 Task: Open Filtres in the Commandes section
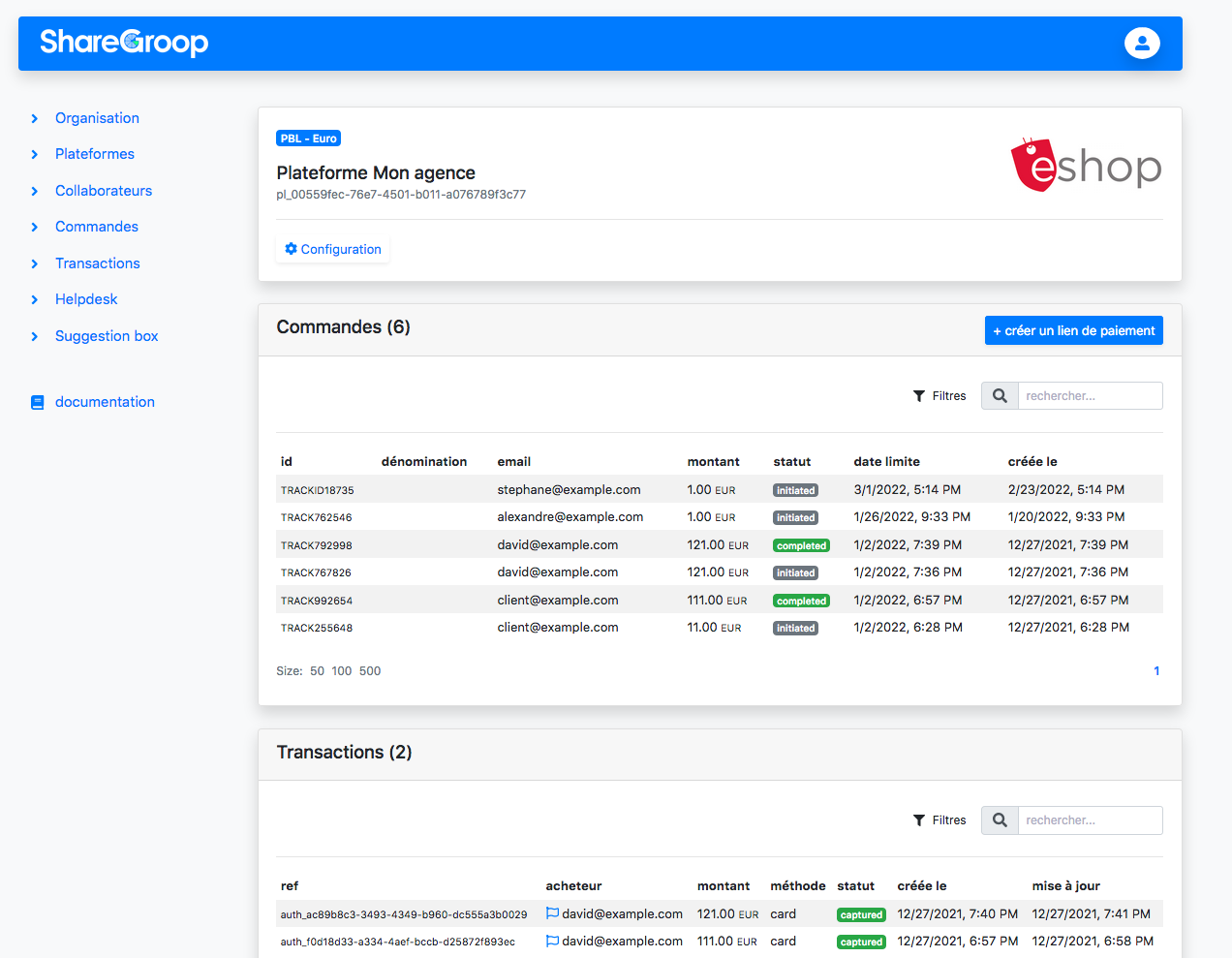(x=939, y=396)
